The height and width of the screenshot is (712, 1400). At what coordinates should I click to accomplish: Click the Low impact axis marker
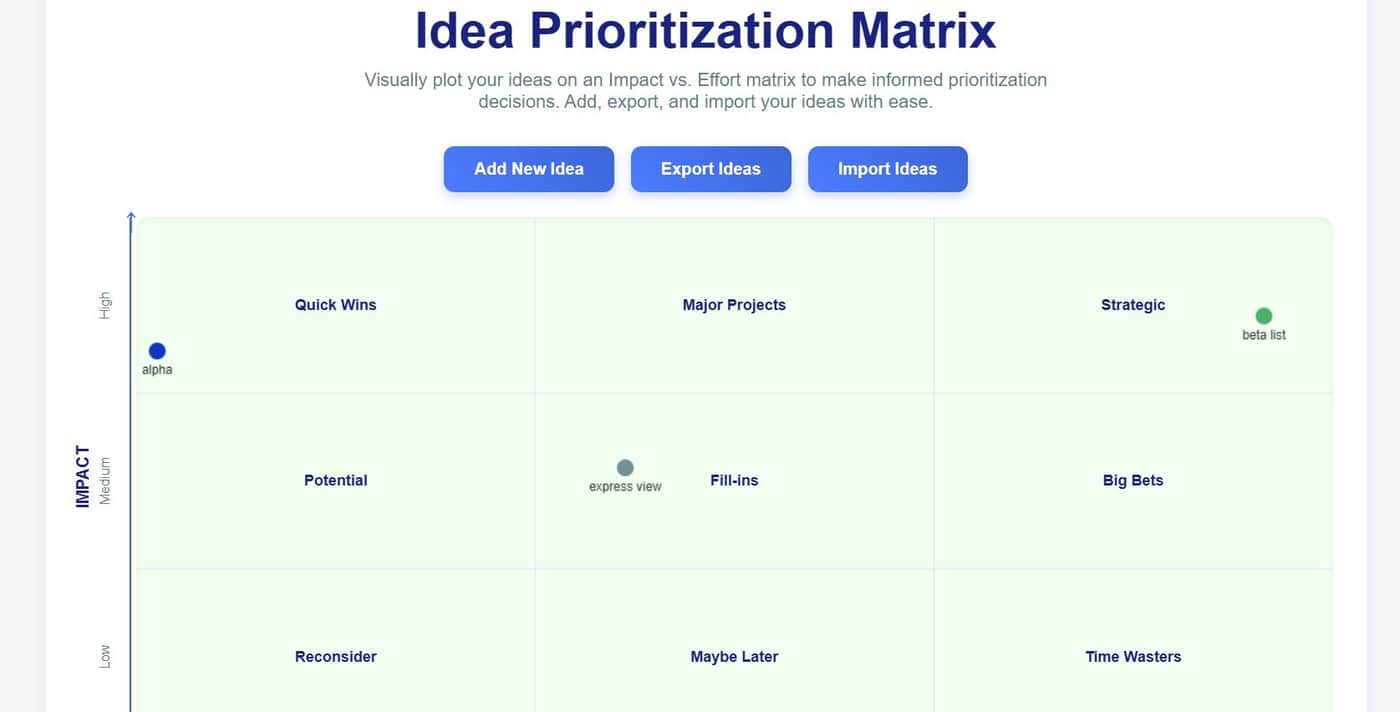click(105, 656)
